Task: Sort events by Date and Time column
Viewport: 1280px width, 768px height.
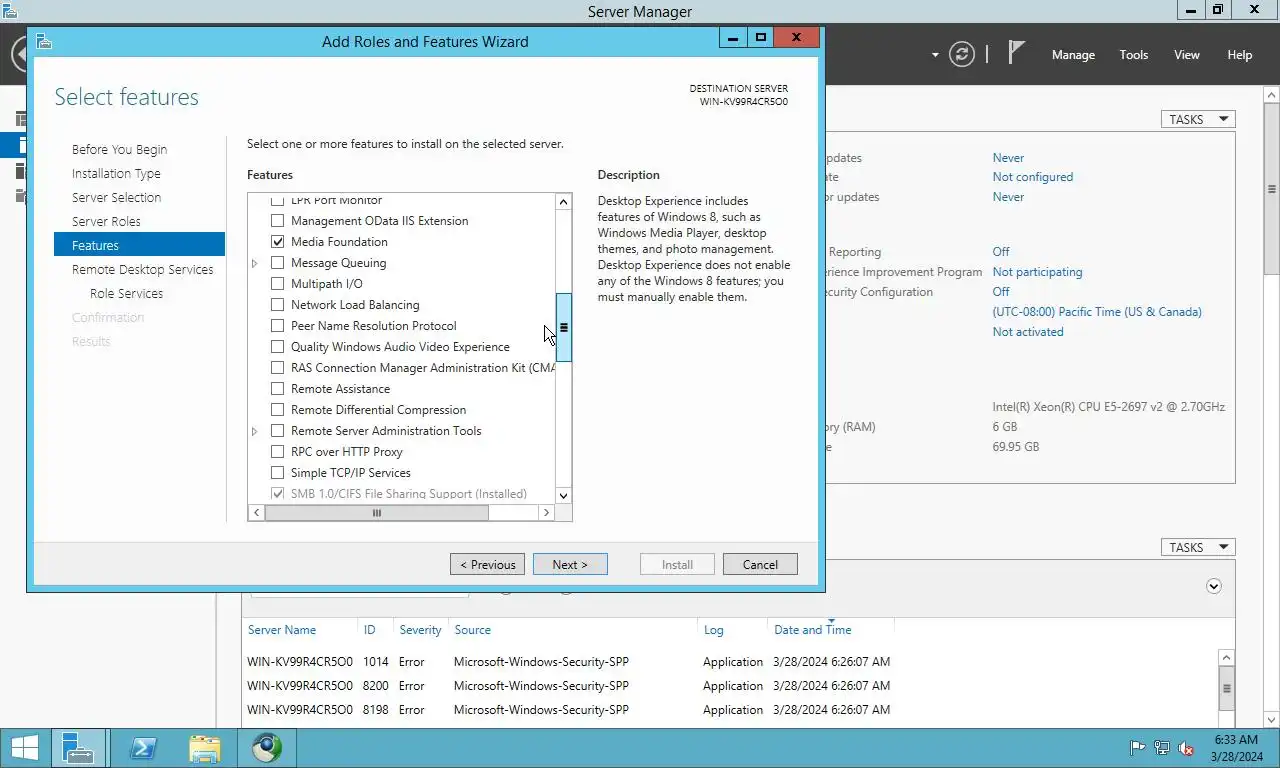Action: (x=813, y=630)
